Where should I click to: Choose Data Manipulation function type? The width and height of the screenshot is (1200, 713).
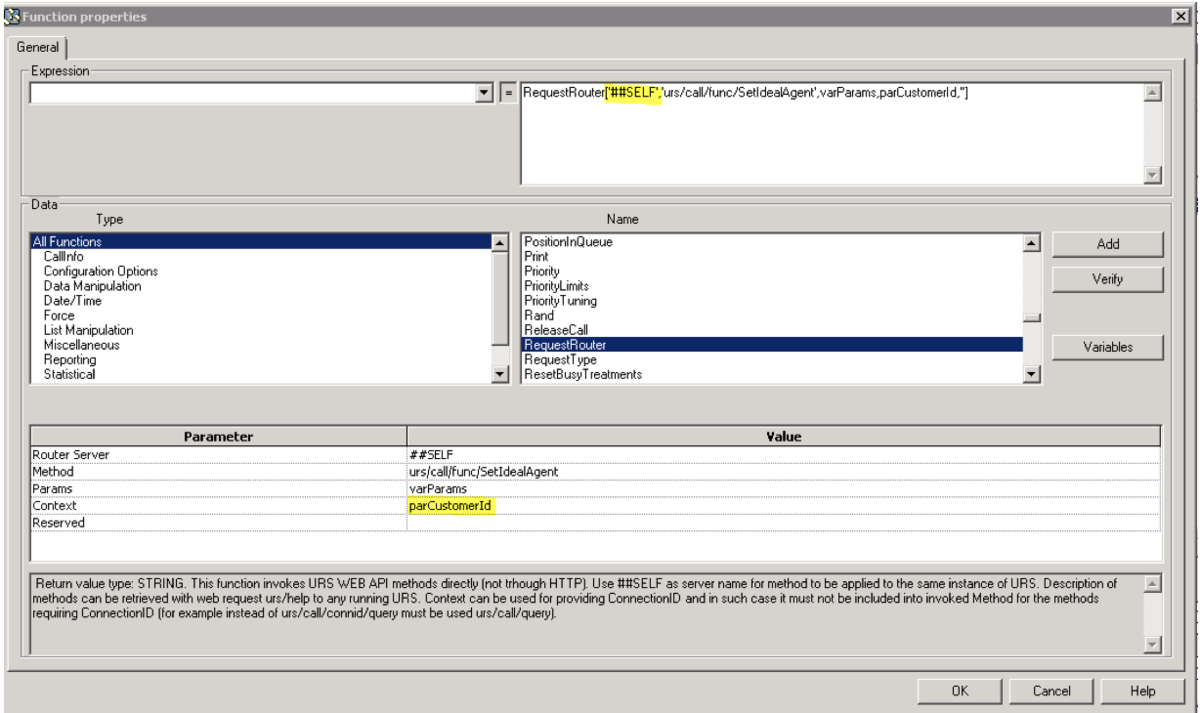click(92, 285)
